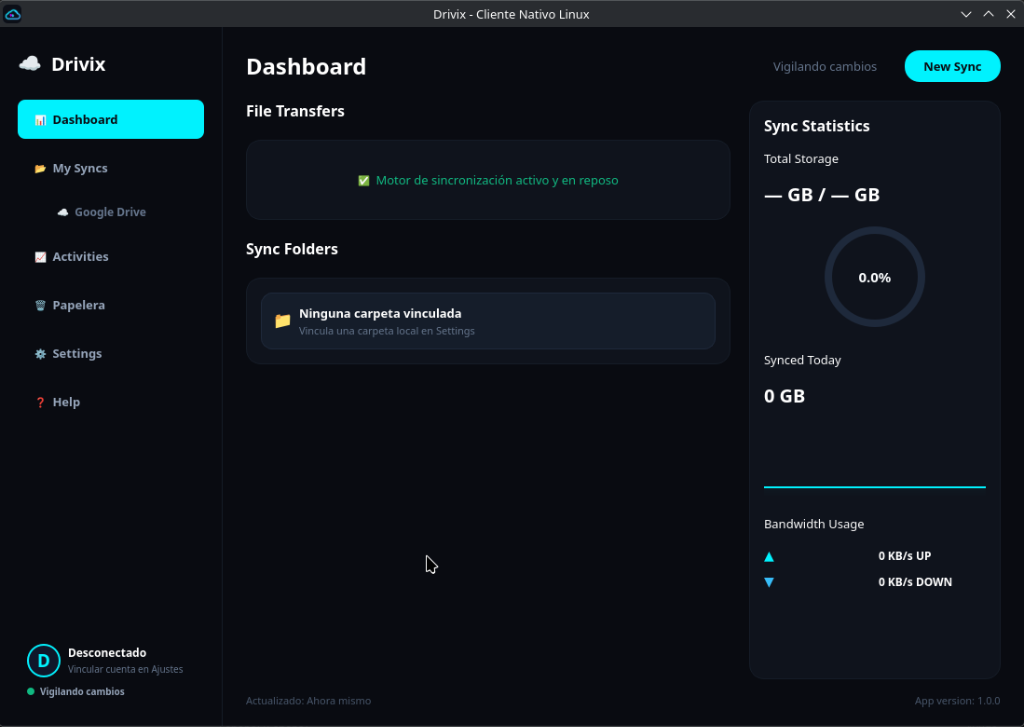Click the green checkmark in File Transfers
Image resolution: width=1024 pixels, height=727 pixels.
[x=364, y=180]
